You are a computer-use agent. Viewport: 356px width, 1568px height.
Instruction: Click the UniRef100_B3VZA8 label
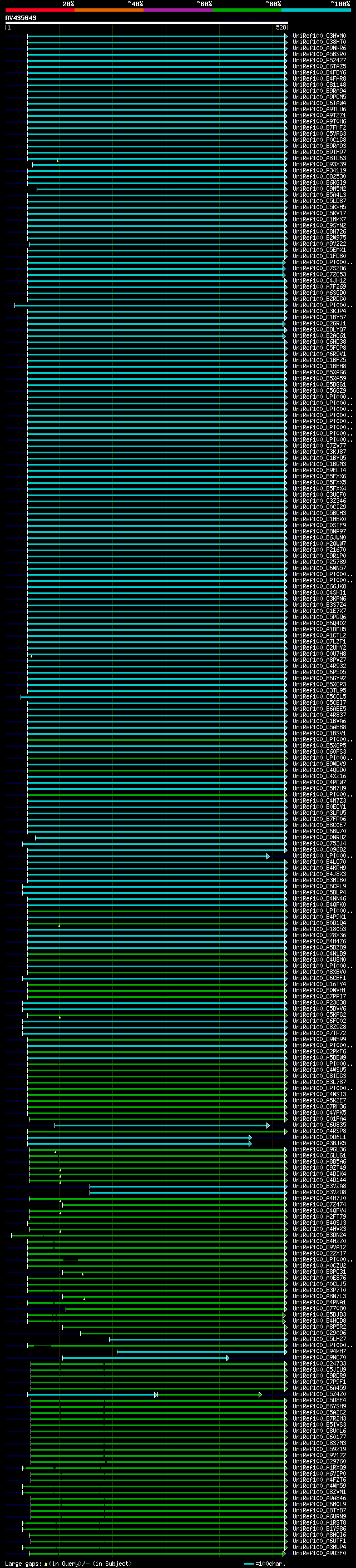pos(319,1186)
